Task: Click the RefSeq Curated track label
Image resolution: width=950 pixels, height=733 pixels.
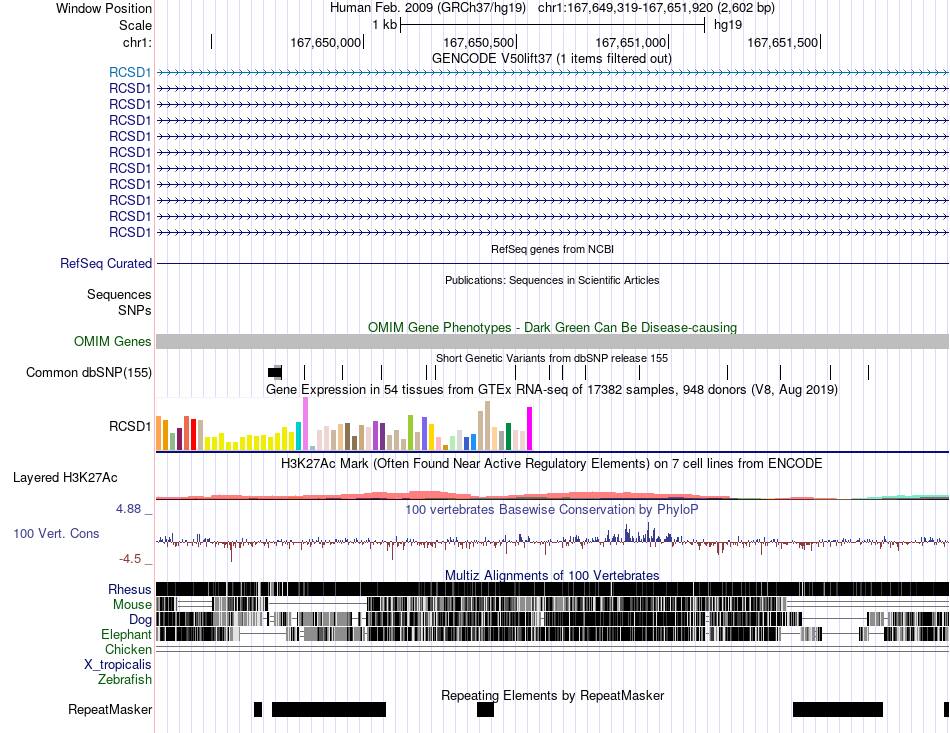Action: (106, 264)
